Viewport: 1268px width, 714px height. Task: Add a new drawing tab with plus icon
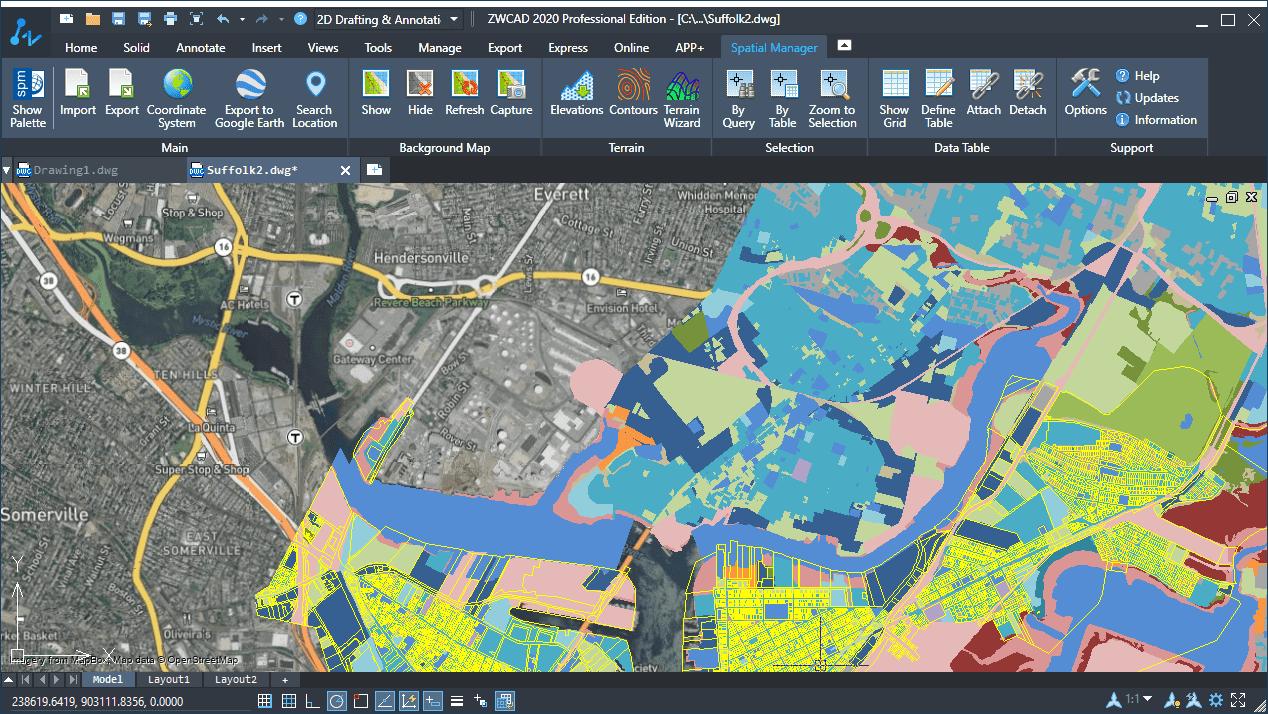click(x=374, y=170)
